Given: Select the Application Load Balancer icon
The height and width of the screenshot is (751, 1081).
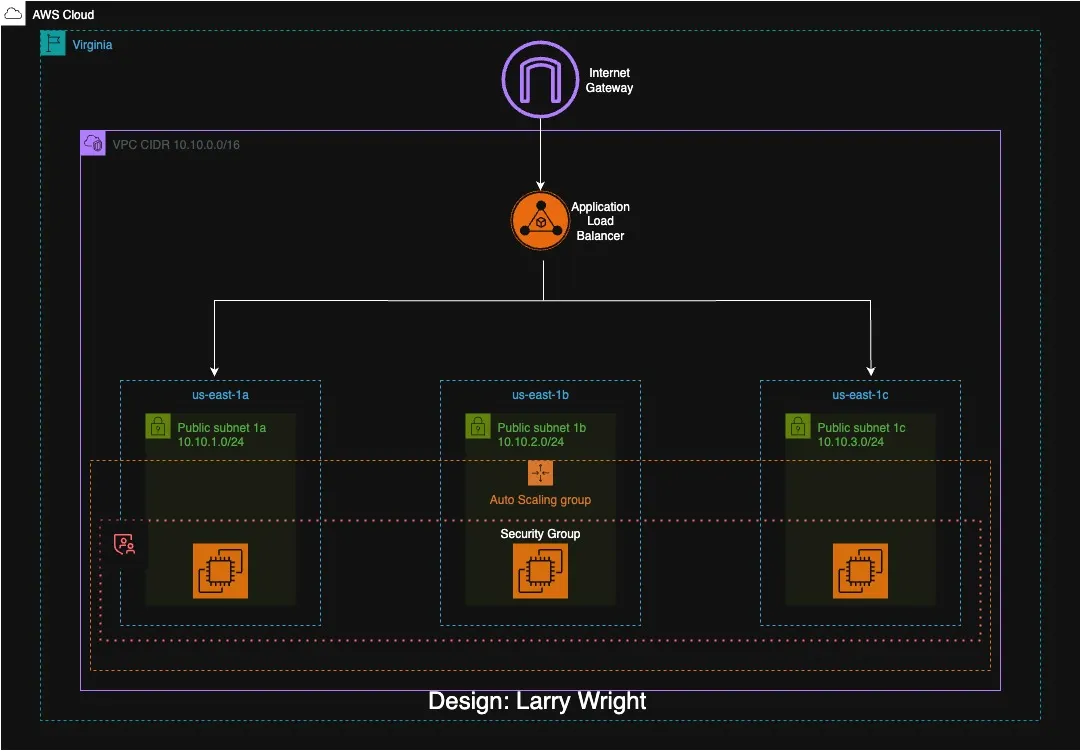Looking at the screenshot, I should point(540,220).
